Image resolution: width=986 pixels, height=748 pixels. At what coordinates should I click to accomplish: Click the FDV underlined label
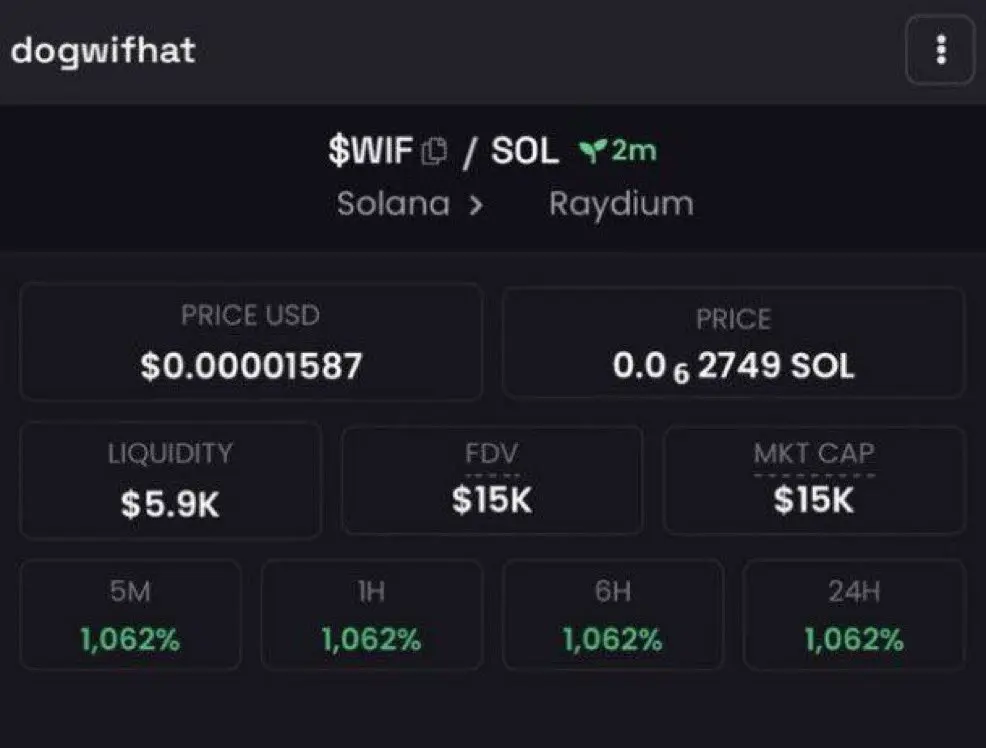pos(492,454)
